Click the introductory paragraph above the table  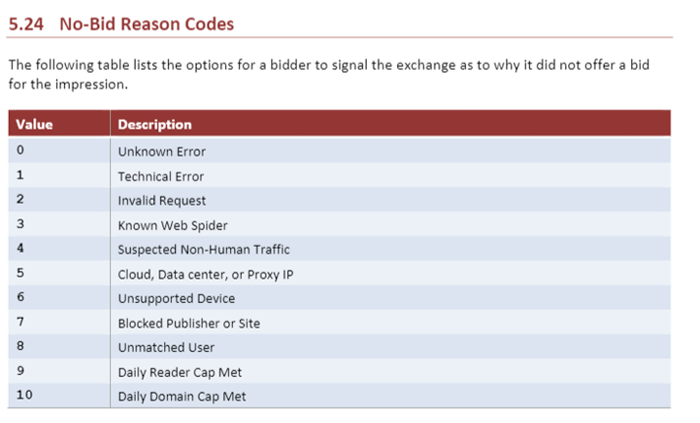coord(340,74)
